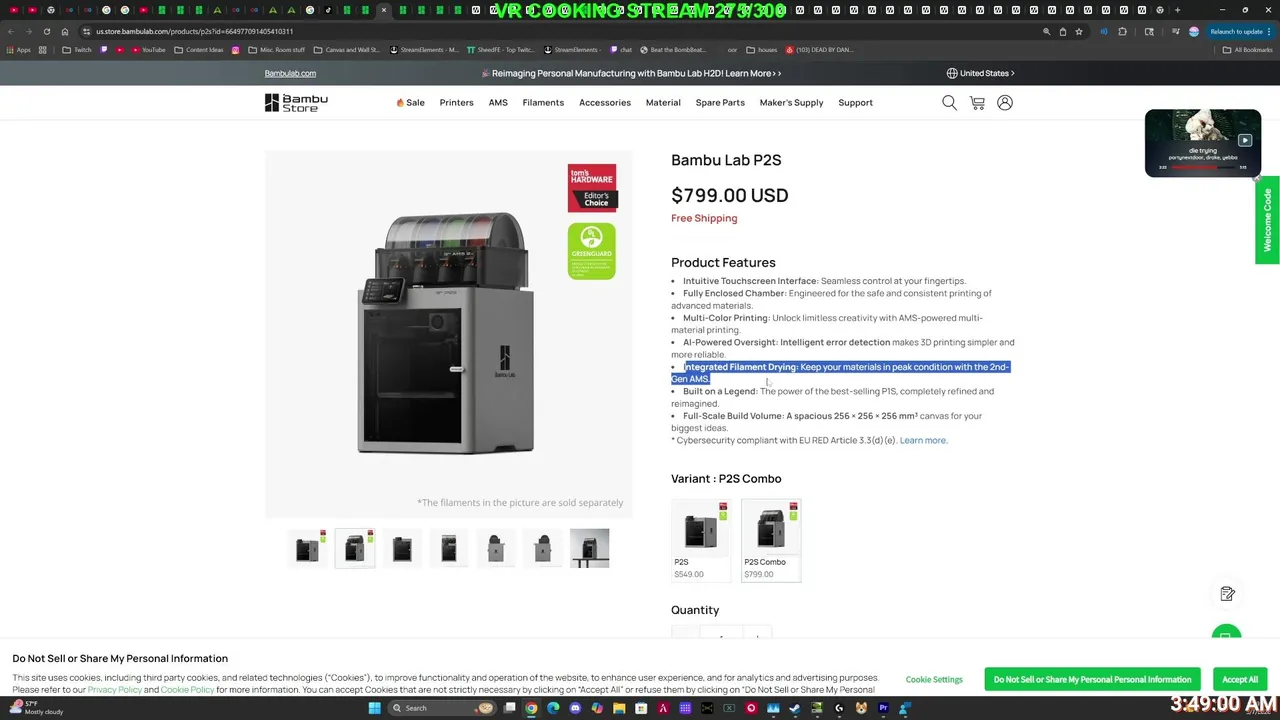Open the Misc. Room stuff bookmarks folder
The image size is (1280, 720).
pyautogui.click(x=277, y=50)
